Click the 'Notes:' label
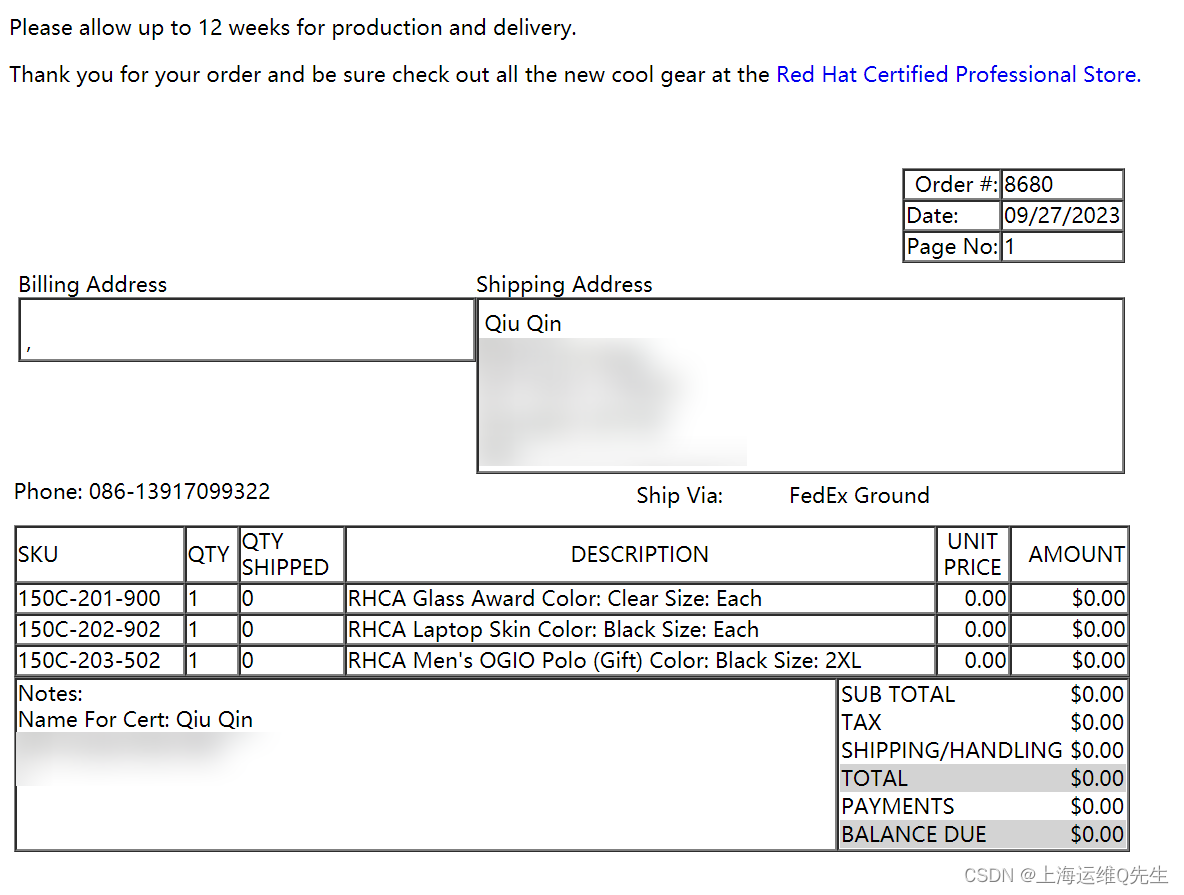Image resolution: width=1184 pixels, height=895 pixels. click(x=50, y=693)
